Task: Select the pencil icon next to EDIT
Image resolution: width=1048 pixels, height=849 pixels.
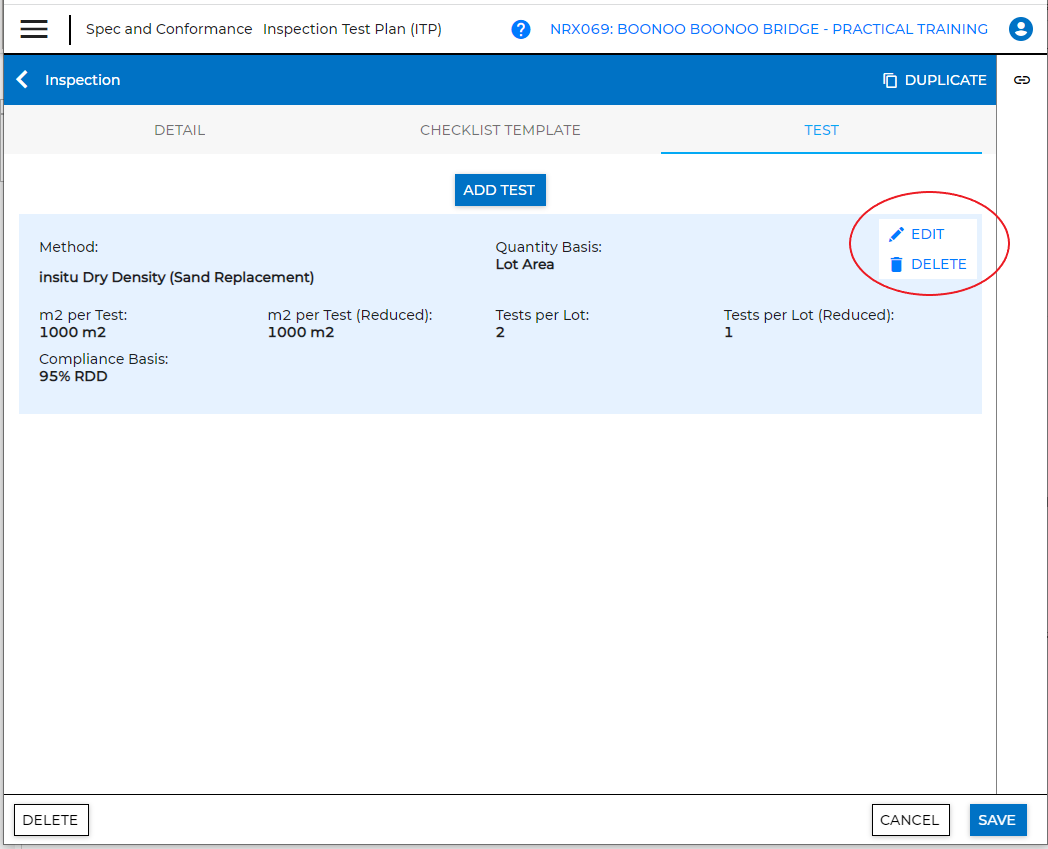Action: (896, 233)
